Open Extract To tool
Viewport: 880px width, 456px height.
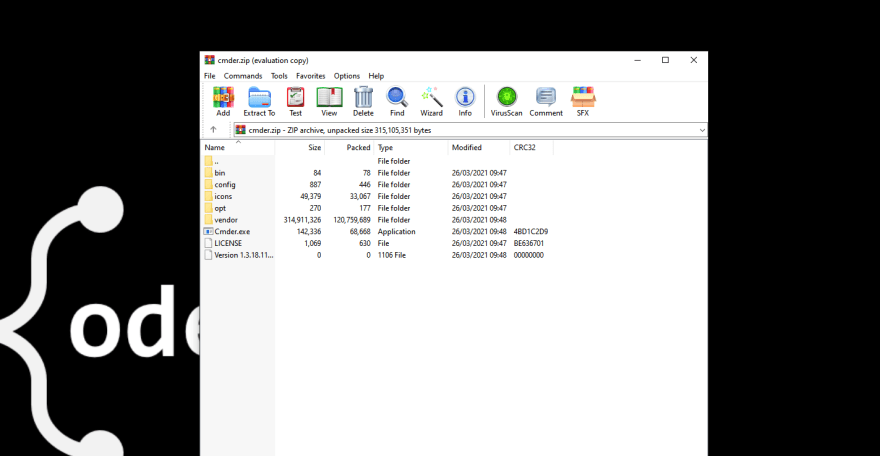(259, 102)
